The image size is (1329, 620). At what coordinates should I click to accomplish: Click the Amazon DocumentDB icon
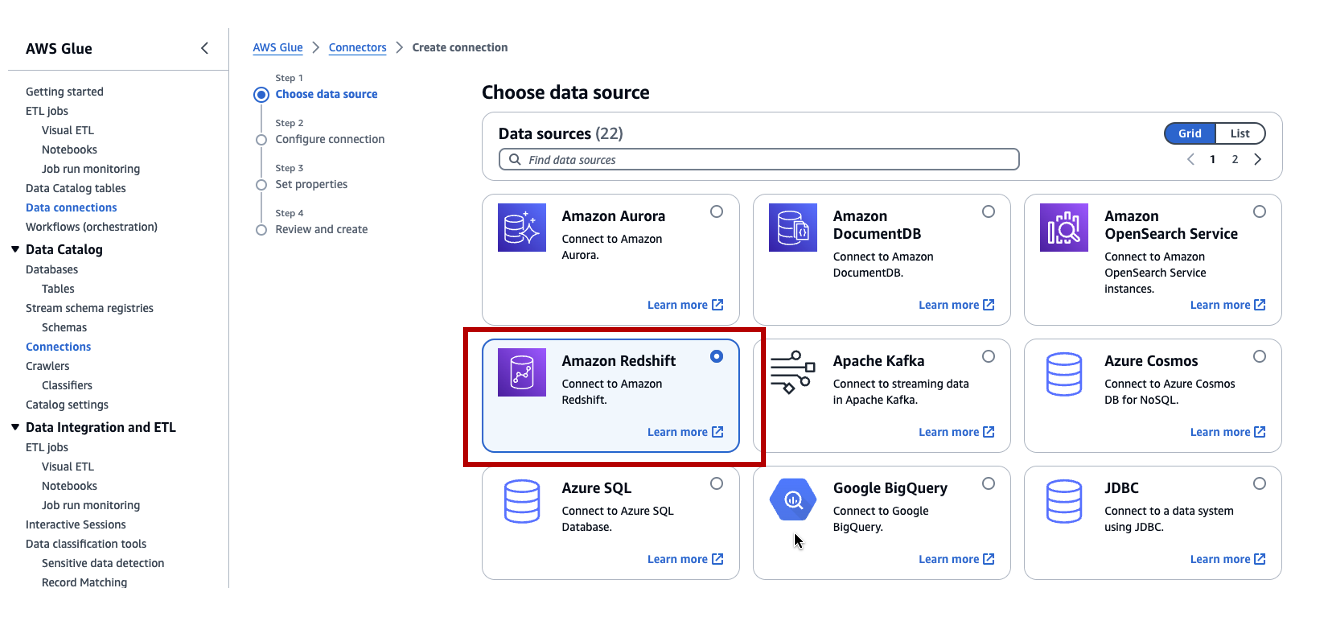click(x=793, y=227)
